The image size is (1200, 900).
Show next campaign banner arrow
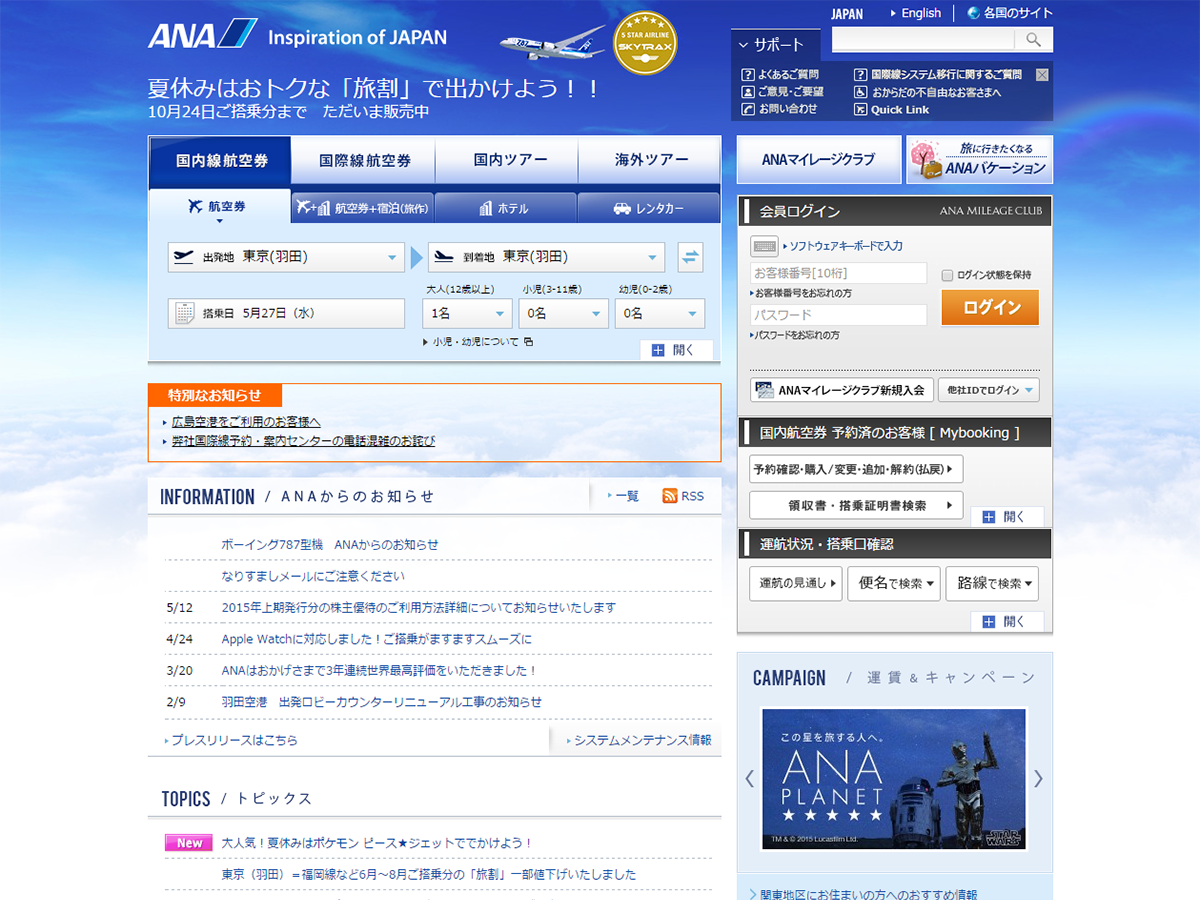coord(1039,778)
